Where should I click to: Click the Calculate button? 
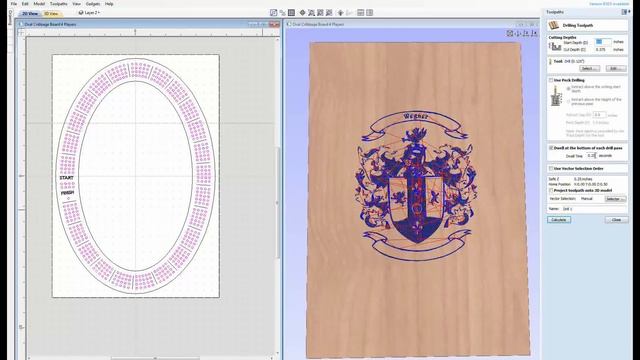pyautogui.click(x=559, y=220)
